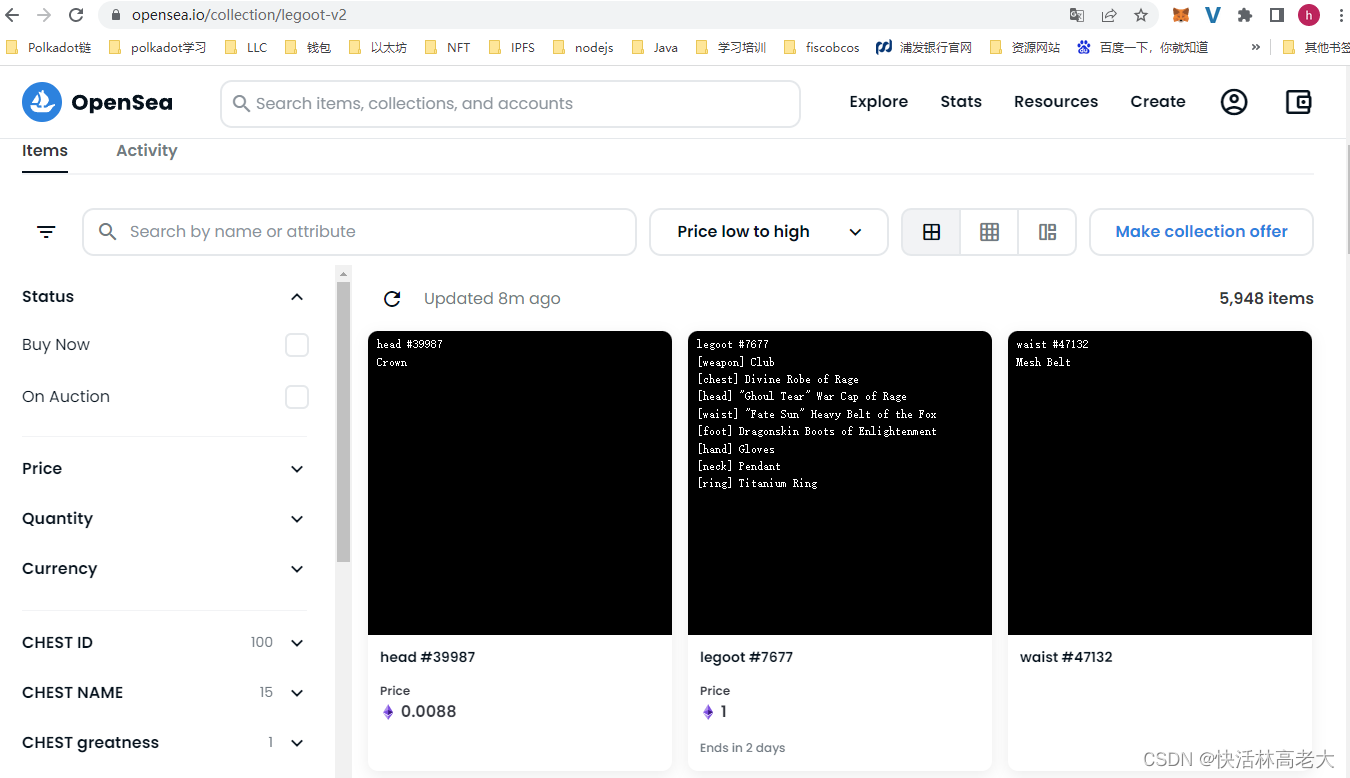
Task: Click the OpenSea logo icon
Action: point(42,102)
